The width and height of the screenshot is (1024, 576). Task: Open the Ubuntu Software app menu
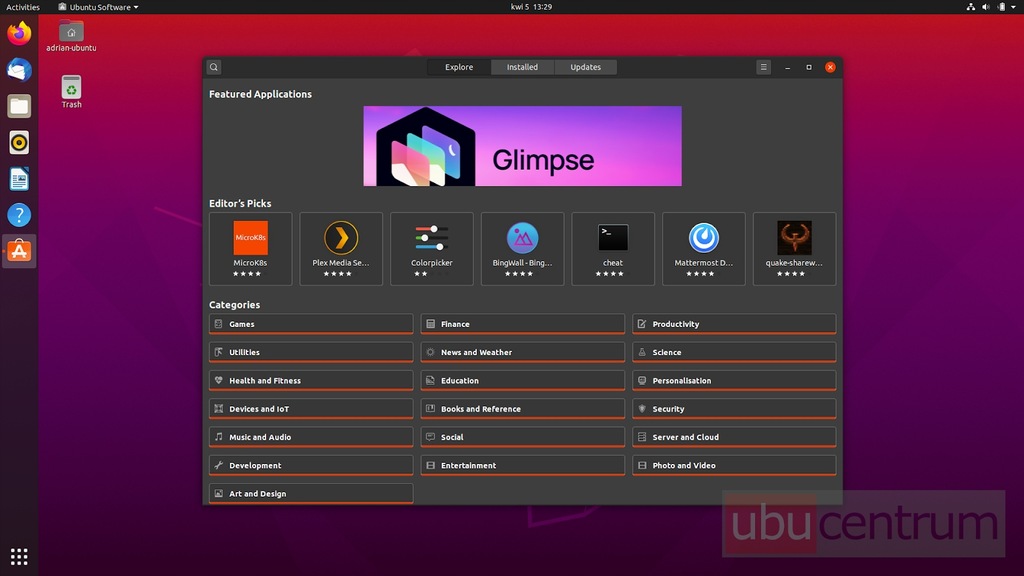click(x=98, y=7)
